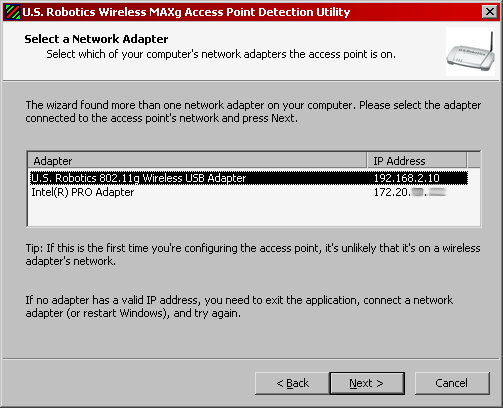Select the Intel(R) PRO Adapter row

249,192
